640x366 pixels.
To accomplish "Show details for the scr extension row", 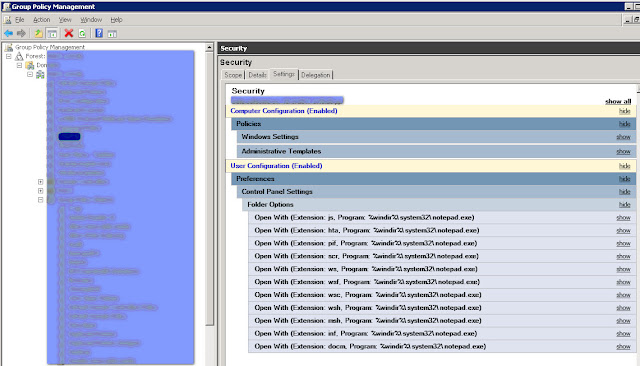I will tap(623, 256).
